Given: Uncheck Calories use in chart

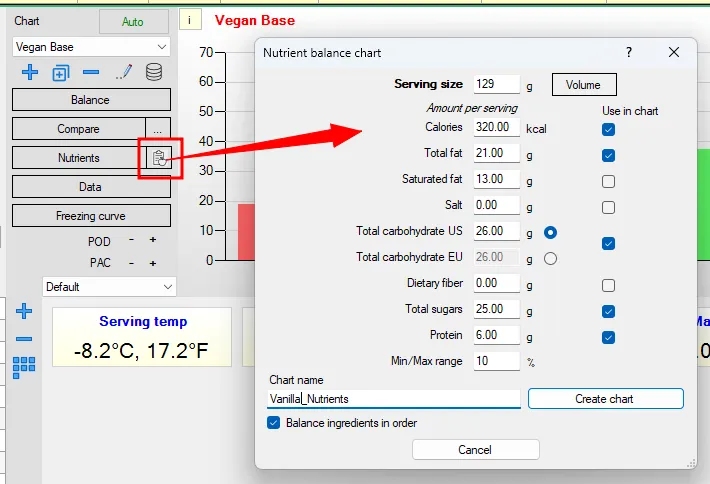Looking at the screenshot, I should click(608, 129).
